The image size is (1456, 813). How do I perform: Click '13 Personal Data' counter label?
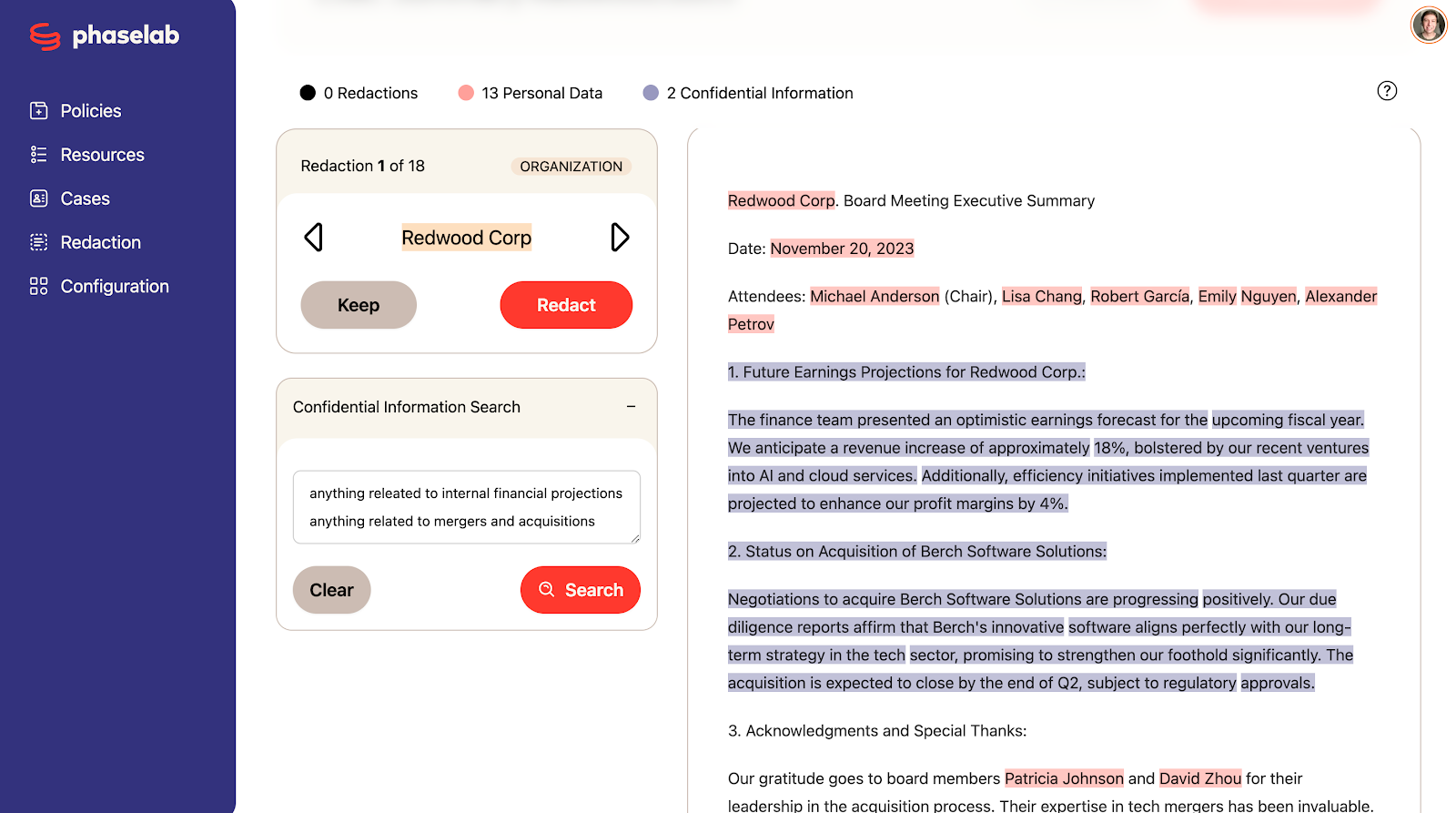(x=541, y=93)
